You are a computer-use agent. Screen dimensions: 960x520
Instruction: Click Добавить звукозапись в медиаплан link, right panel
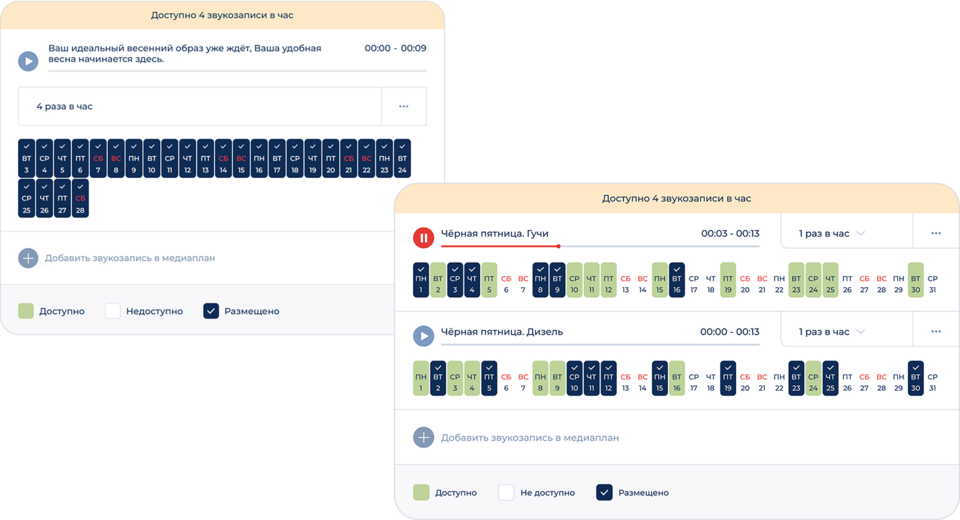tap(529, 437)
